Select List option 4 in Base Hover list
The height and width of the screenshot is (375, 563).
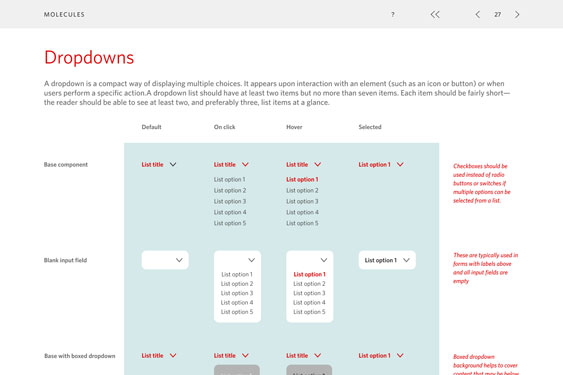click(x=302, y=212)
